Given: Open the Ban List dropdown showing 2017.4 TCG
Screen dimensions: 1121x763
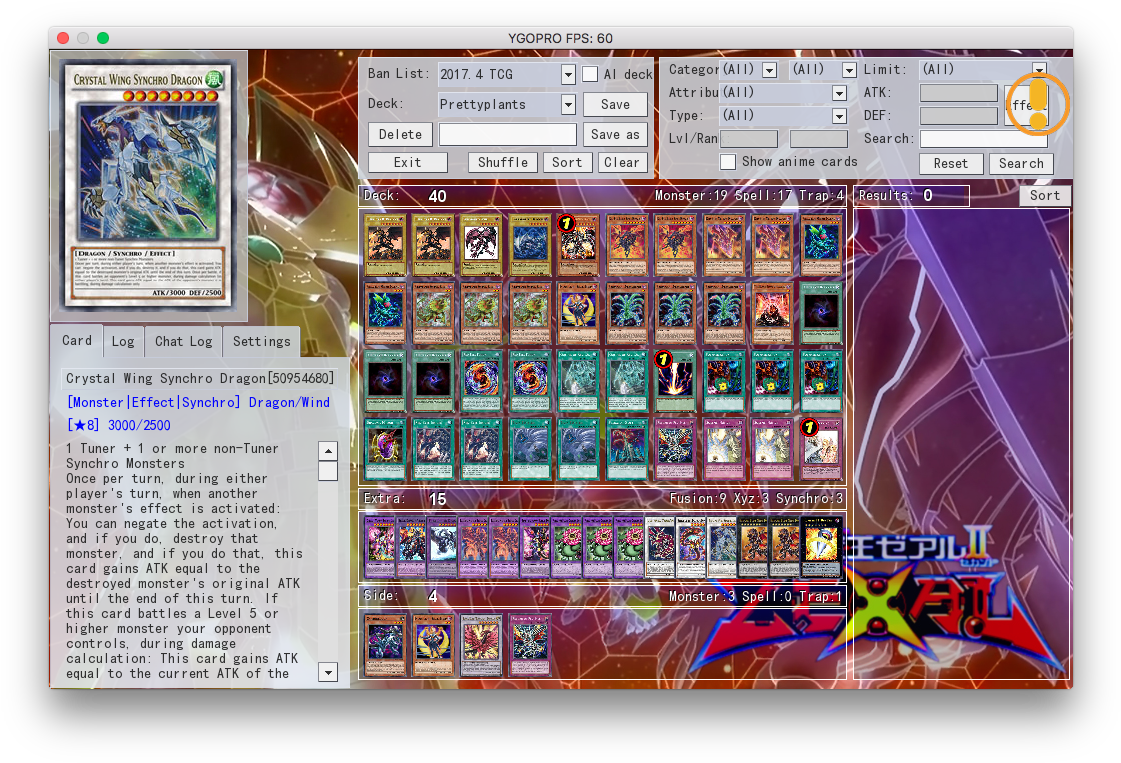Looking at the screenshot, I should click(507, 74).
